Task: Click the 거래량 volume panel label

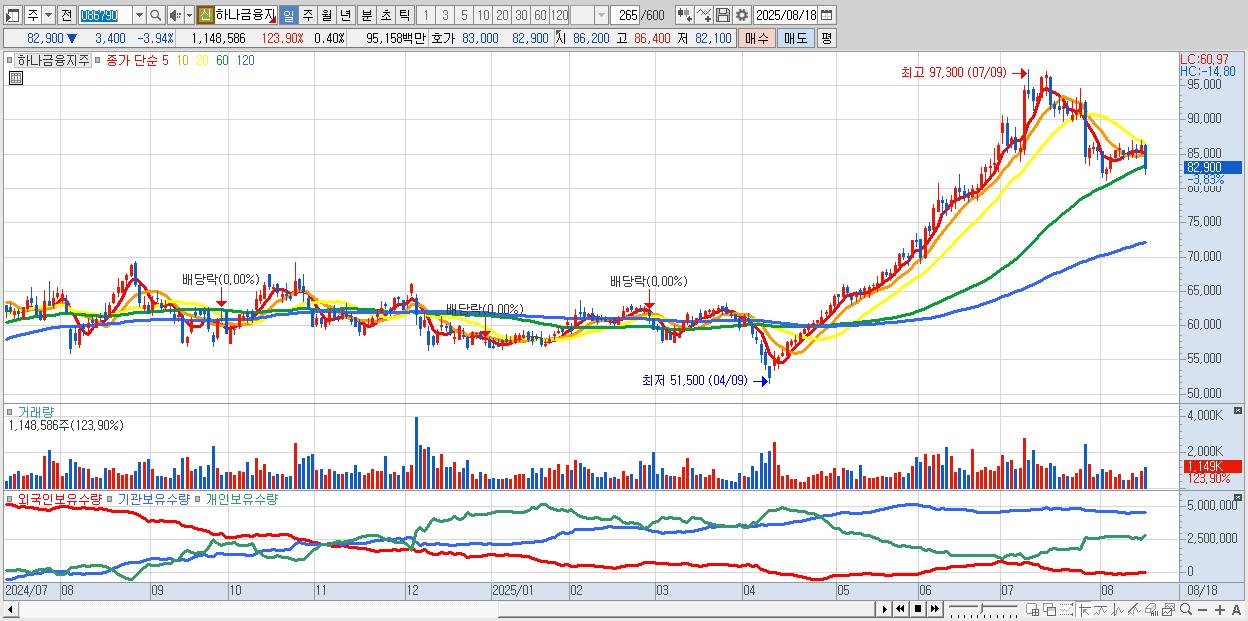Action: click(36, 411)
